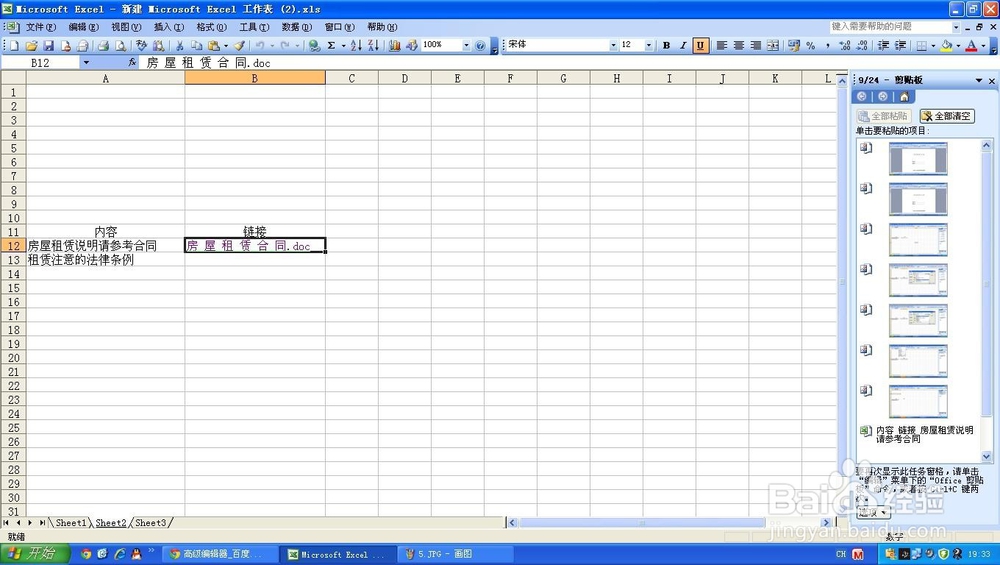The height and width of the screenshot is (565, 1000).
Task: Create a new blank workbook
Action: click(14, 45)
